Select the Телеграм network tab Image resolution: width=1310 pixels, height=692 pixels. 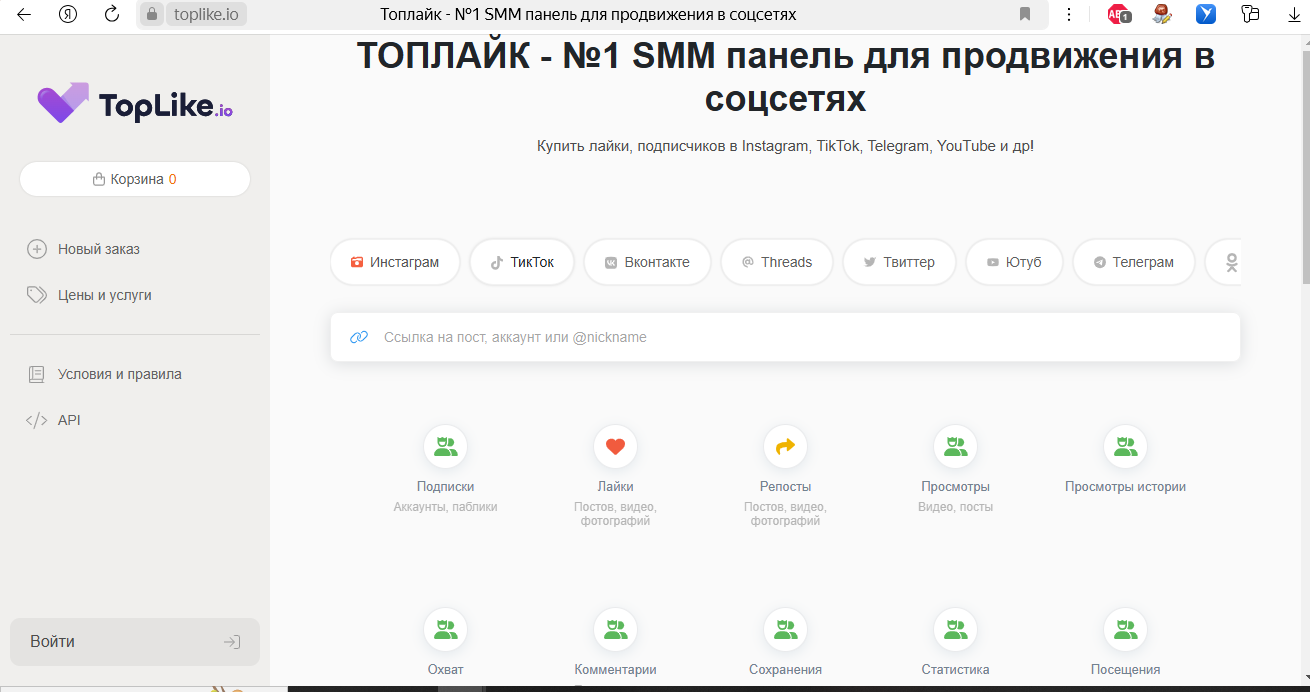click(1134, 262)
